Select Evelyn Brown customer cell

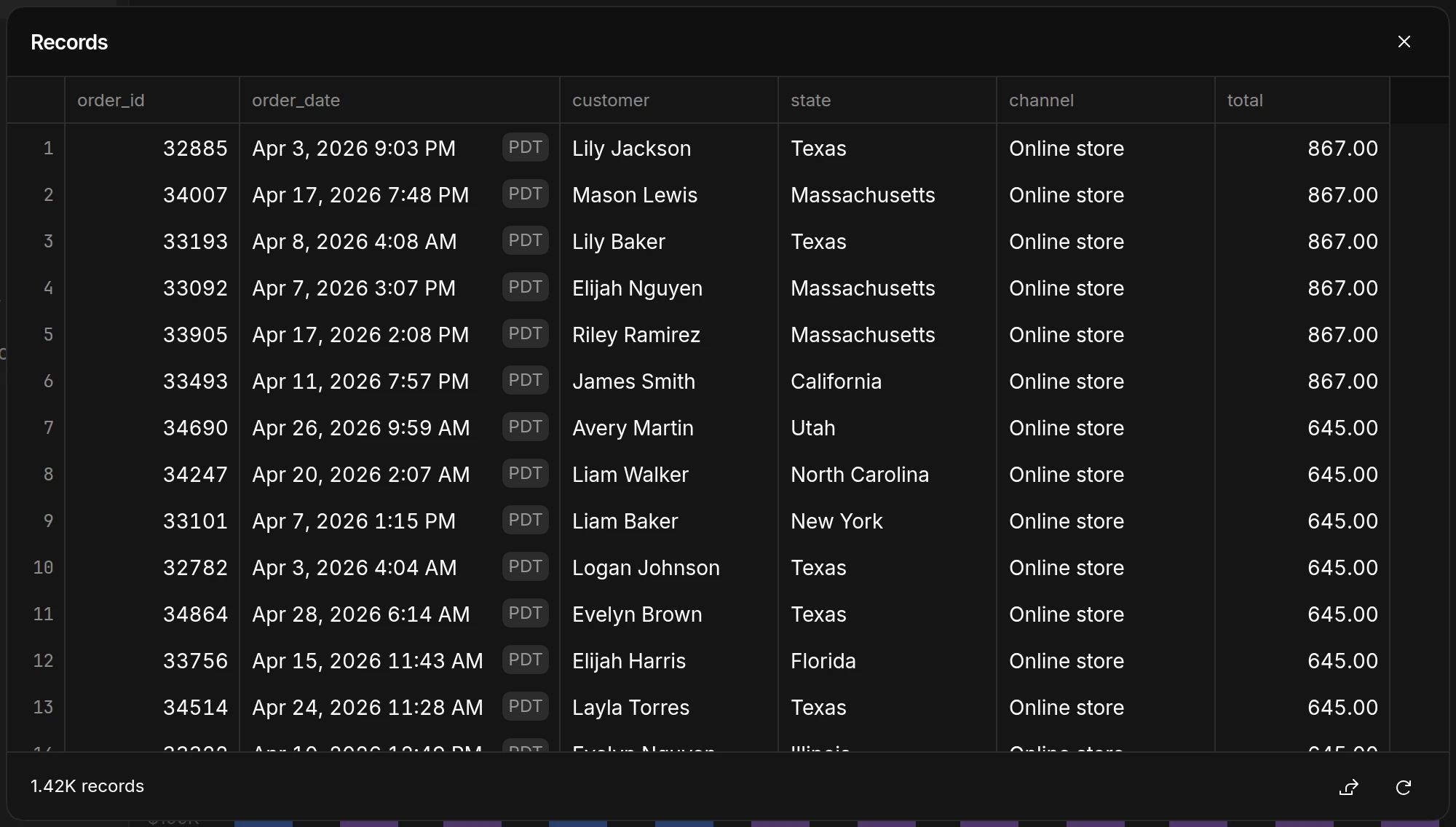[669, 614]
